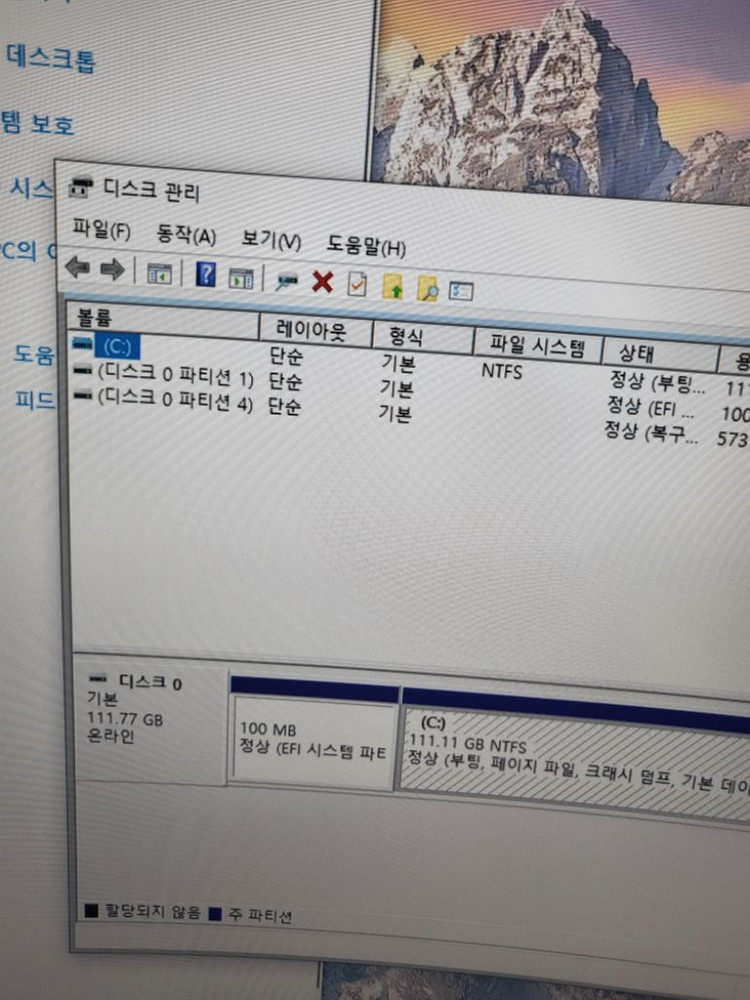Click the 정상 (부팅... status cell
This screenshot has height=1000, width=750.
(658, 382)
